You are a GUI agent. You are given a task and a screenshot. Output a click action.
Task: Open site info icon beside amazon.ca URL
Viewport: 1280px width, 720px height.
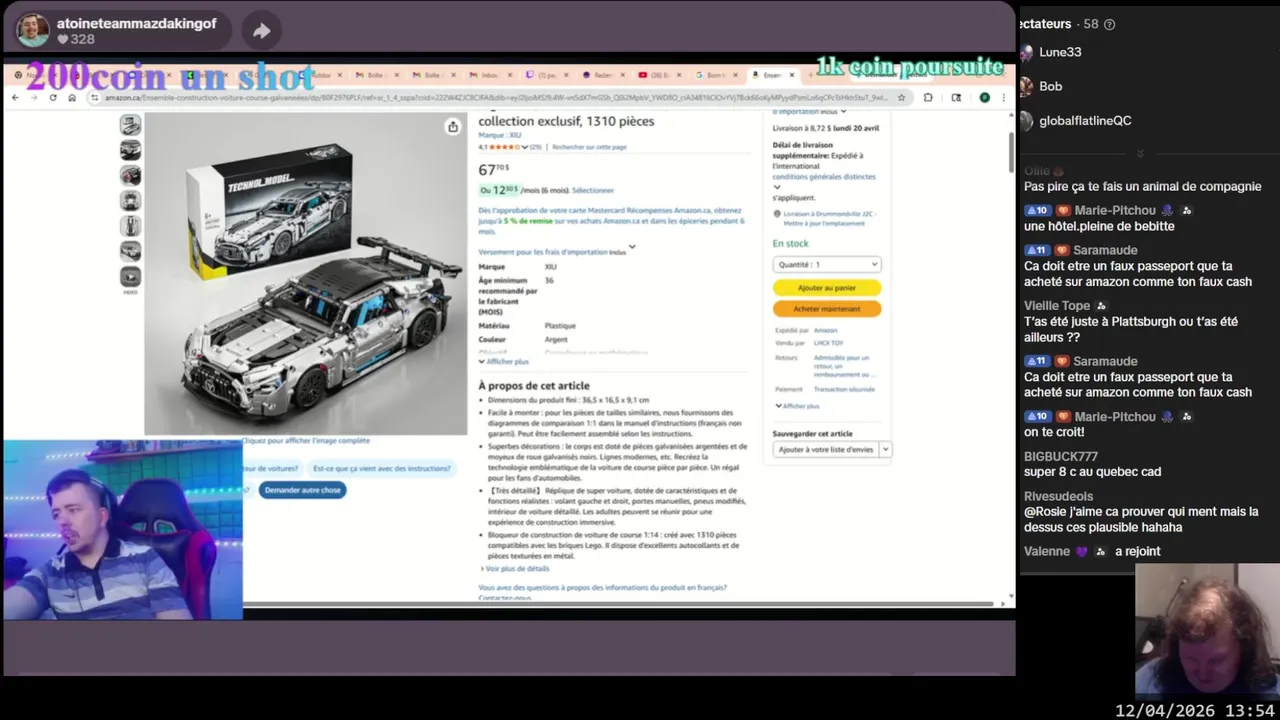95,98
